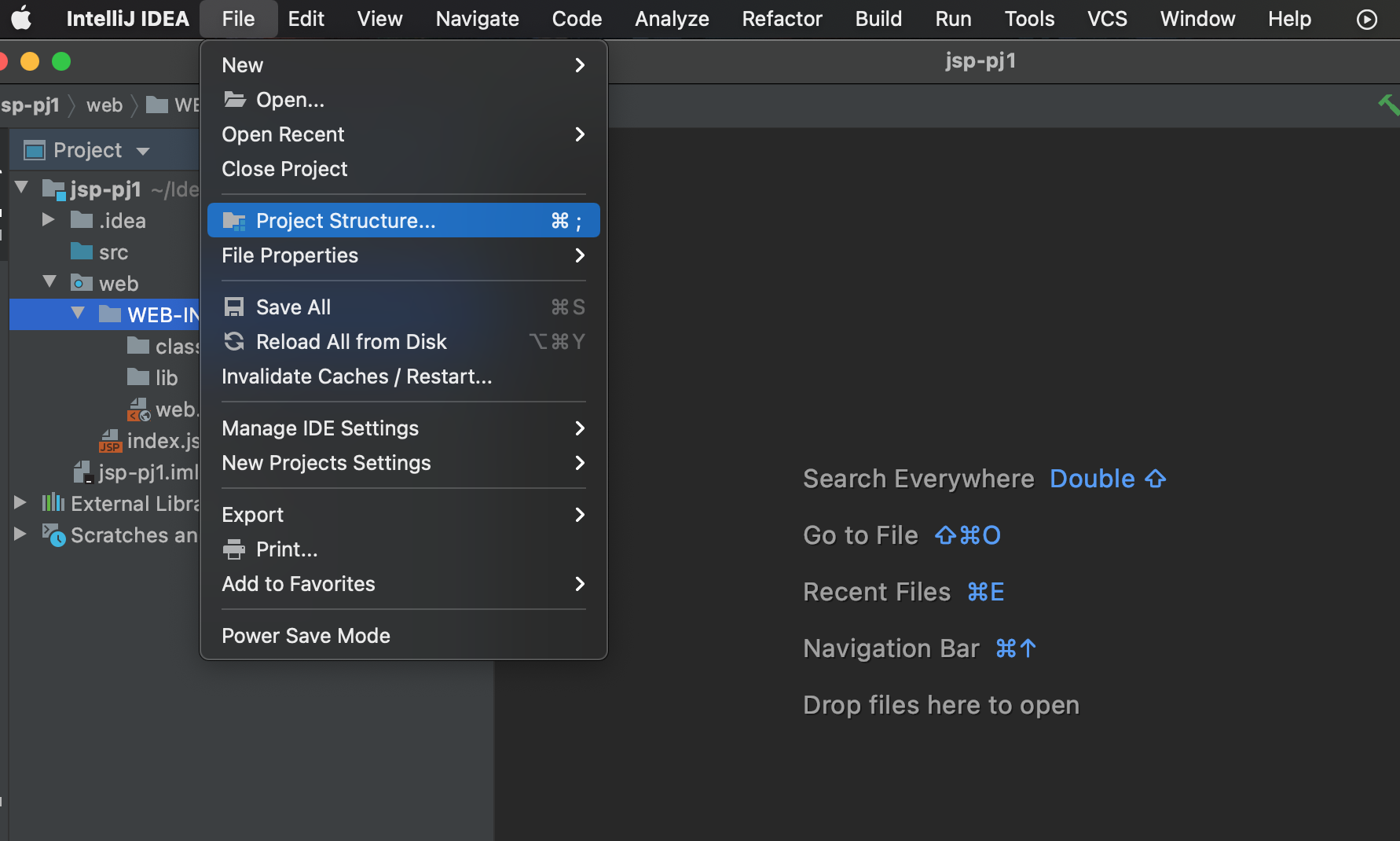Expand the Export submenu
The image size is (1400, 841).
(x=580, y=515)
